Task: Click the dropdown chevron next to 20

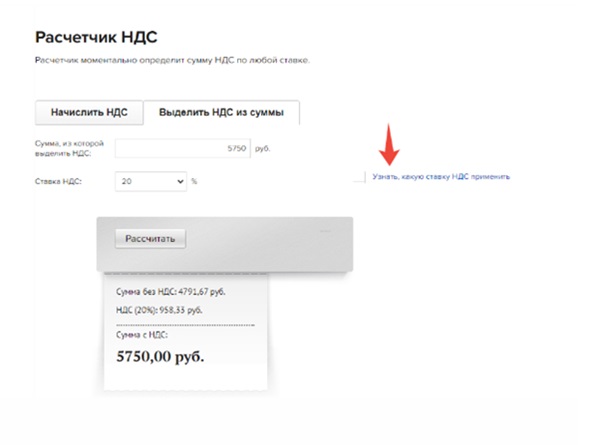Action: point(180,181)
